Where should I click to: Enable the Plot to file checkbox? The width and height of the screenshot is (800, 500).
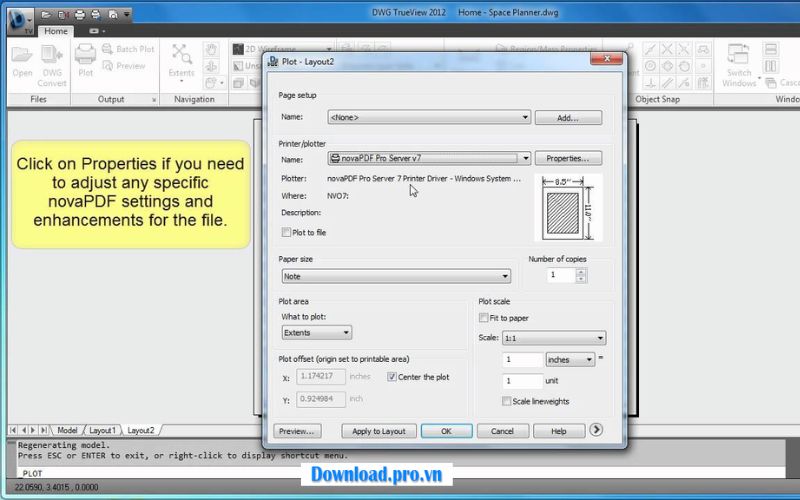286,232
